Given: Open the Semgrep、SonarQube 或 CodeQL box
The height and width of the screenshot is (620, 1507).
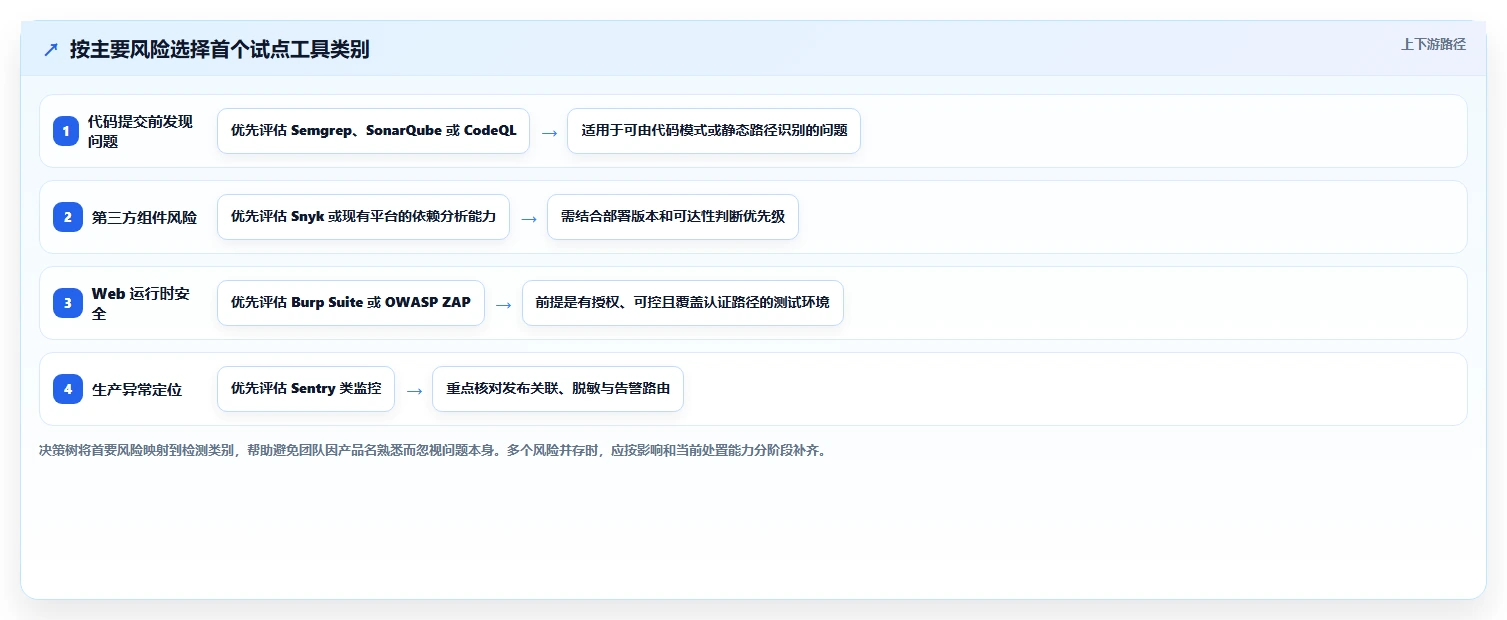Looking at the screenshot, I should pyautogui.click(x=373, y=131).
